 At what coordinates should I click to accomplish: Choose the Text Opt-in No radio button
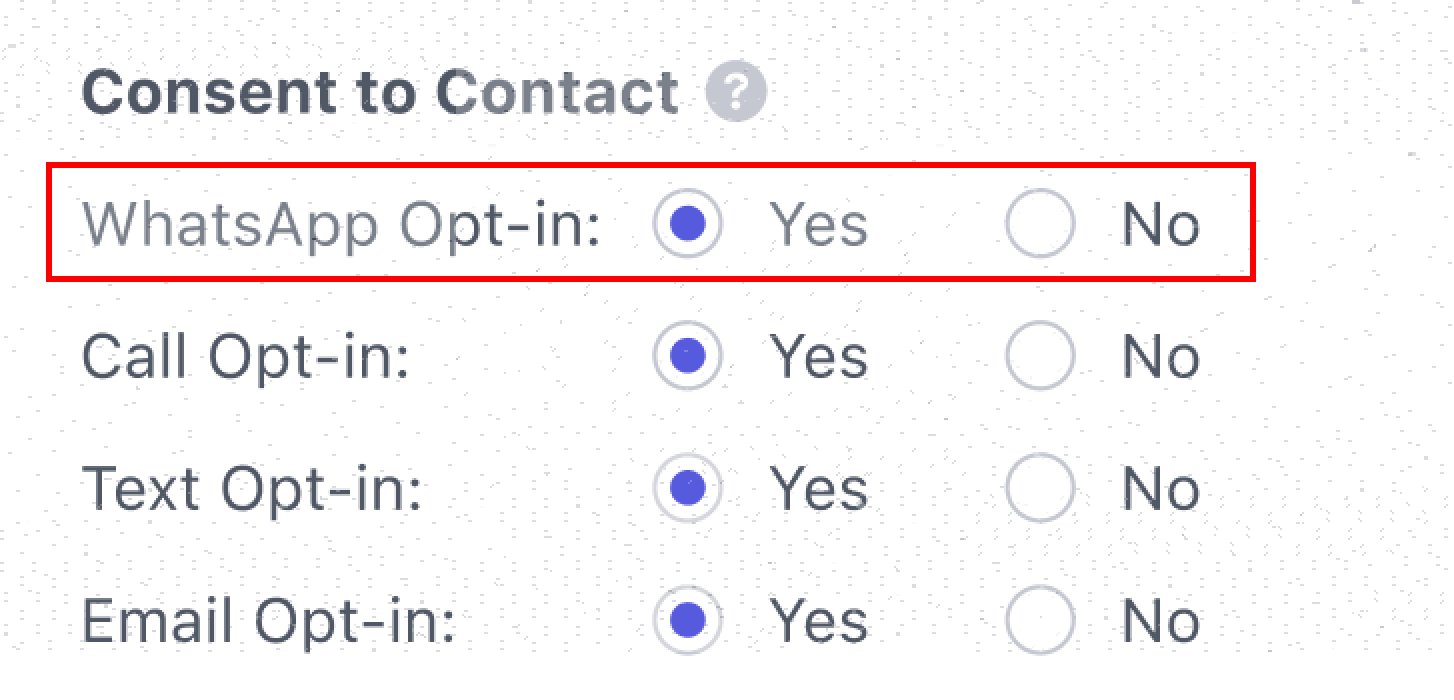(x=1040, y=488)
